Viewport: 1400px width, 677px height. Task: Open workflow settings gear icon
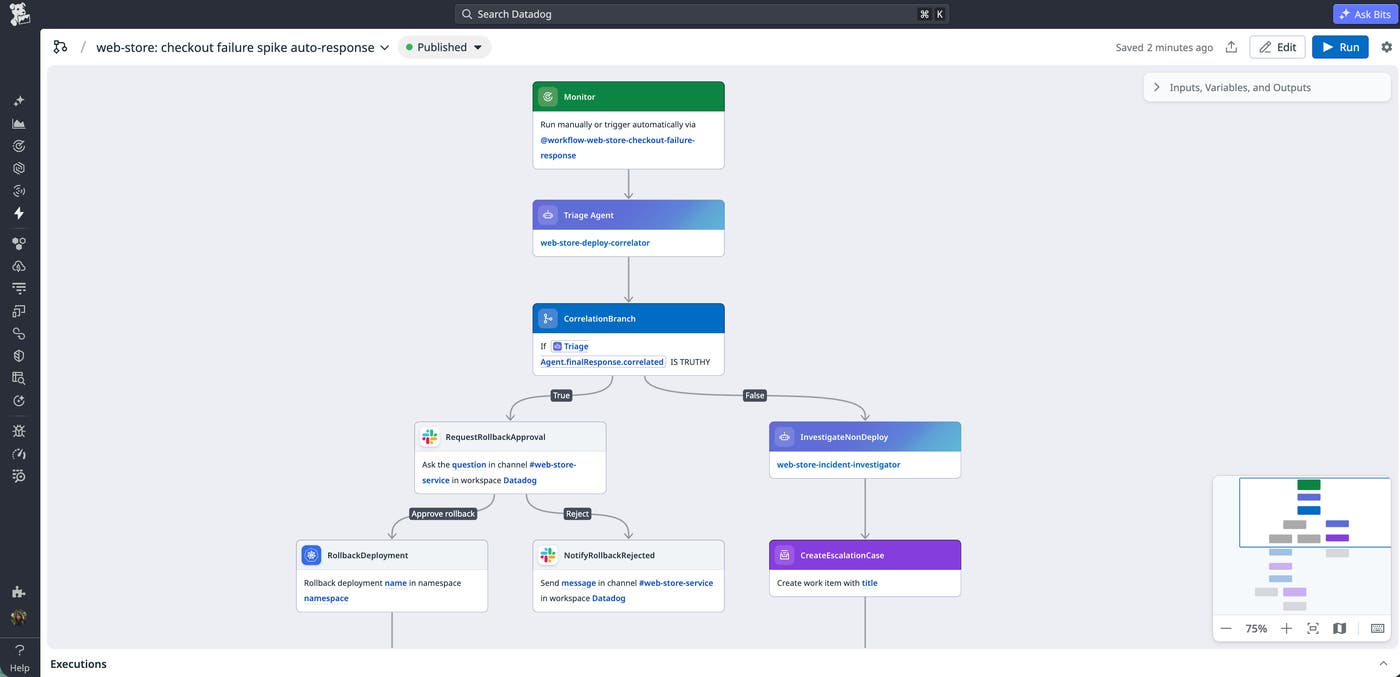pos(1386,47)
